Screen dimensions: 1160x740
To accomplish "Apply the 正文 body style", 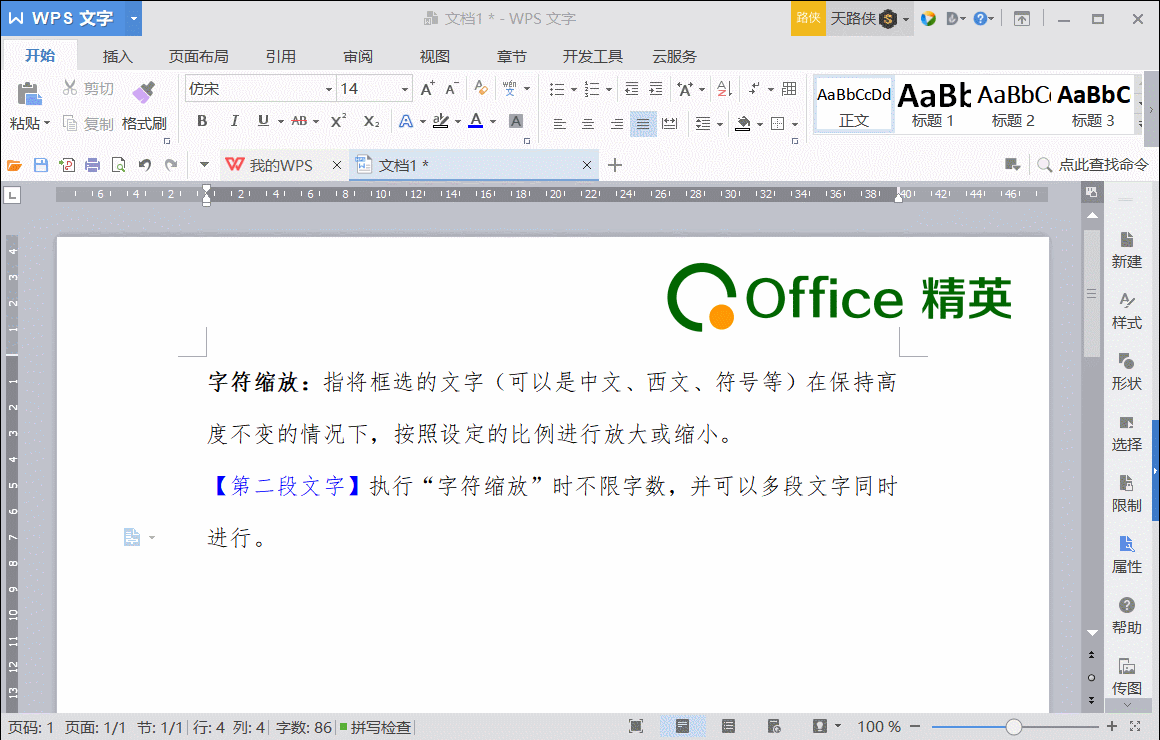I will click(854, 105).
